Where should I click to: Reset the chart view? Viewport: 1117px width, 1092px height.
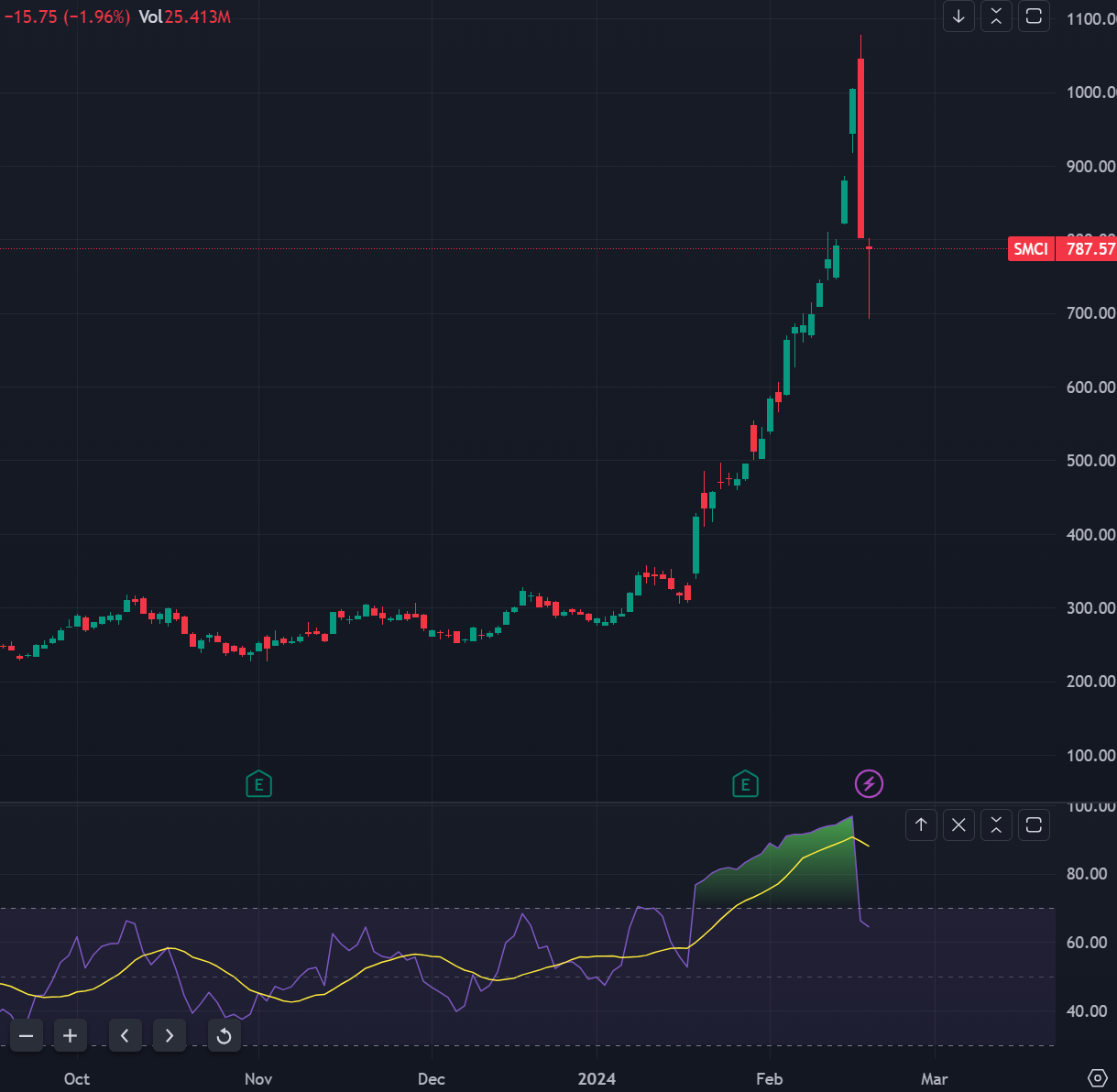[224, 1036]
